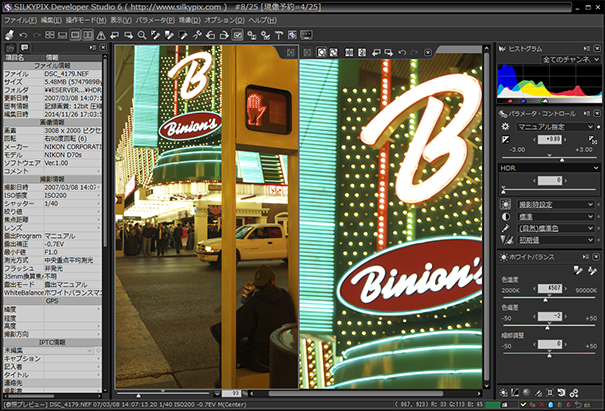Open tone curve tab icon at panel bottom
Screen dimensions: 605x411
click(x=515, y=393)
